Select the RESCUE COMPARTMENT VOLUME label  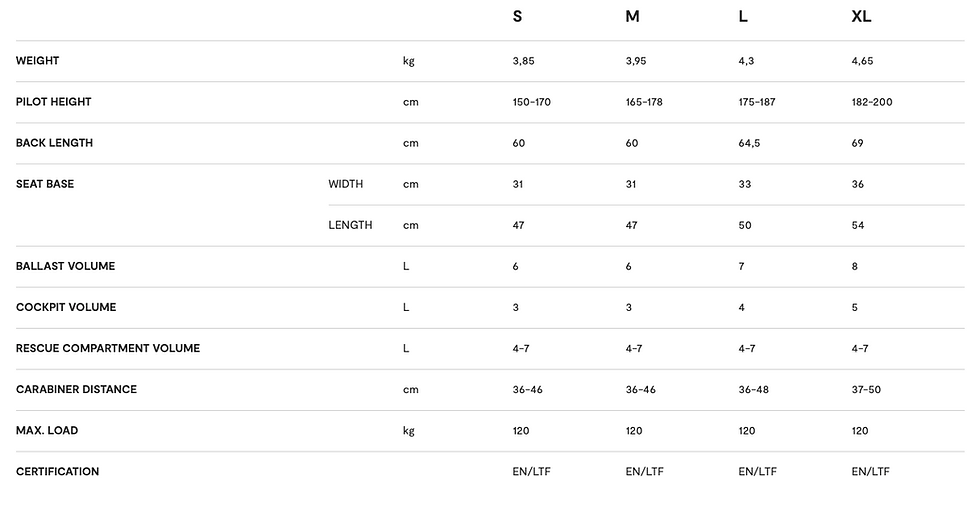(108, 348)
